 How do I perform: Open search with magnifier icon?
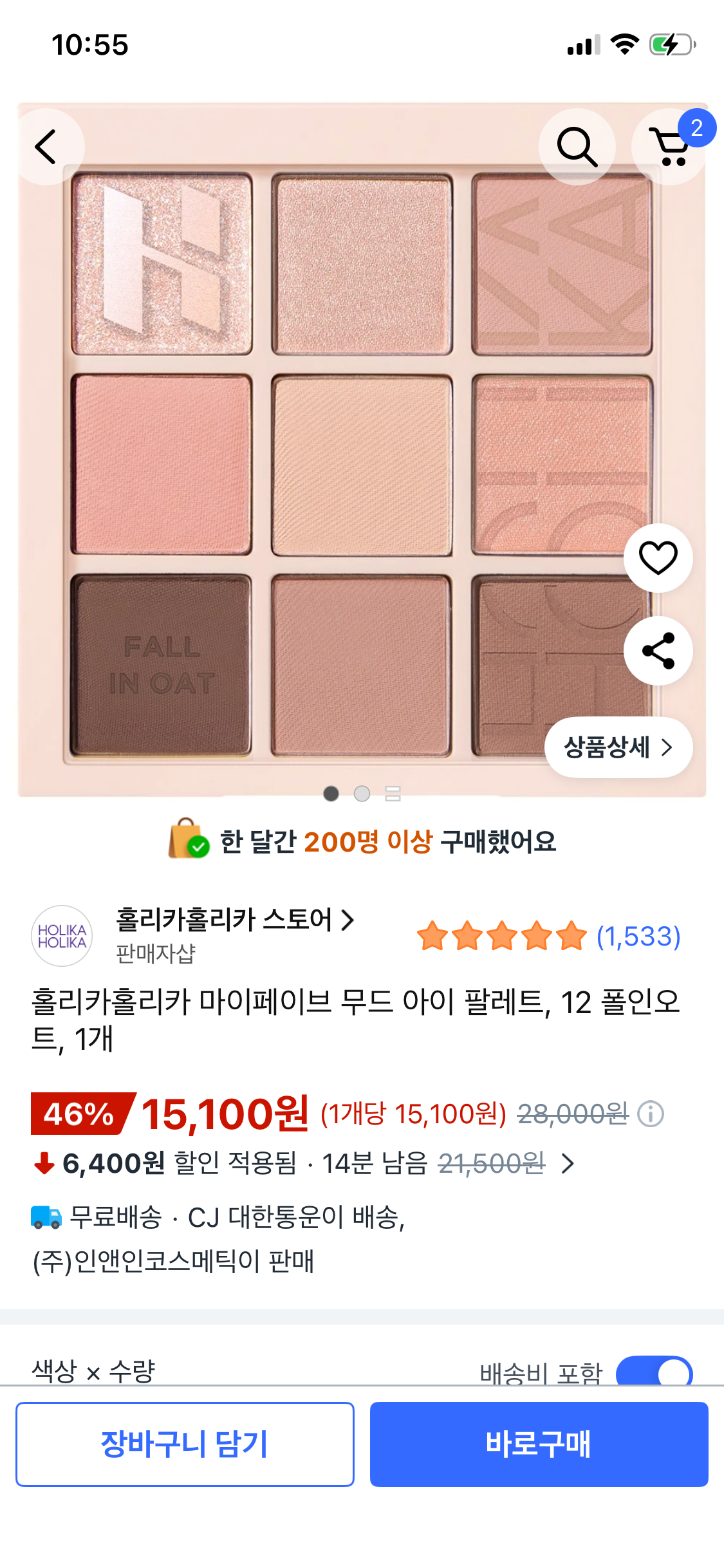[577, 147]
